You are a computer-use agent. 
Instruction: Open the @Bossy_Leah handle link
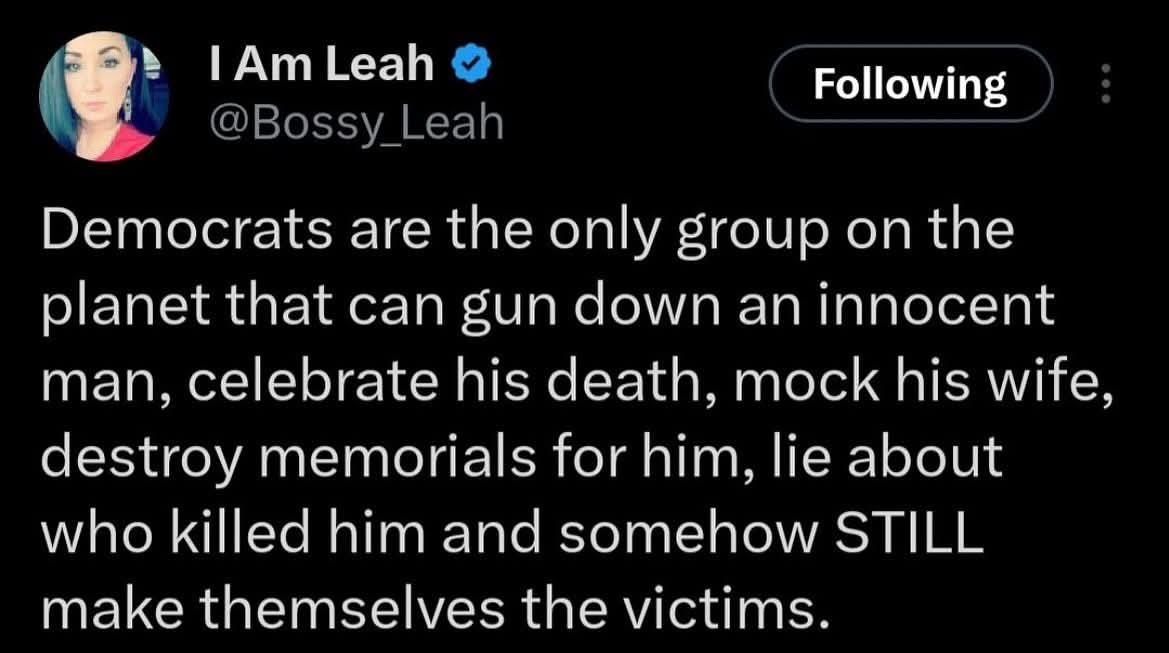(x=356, y=124)
